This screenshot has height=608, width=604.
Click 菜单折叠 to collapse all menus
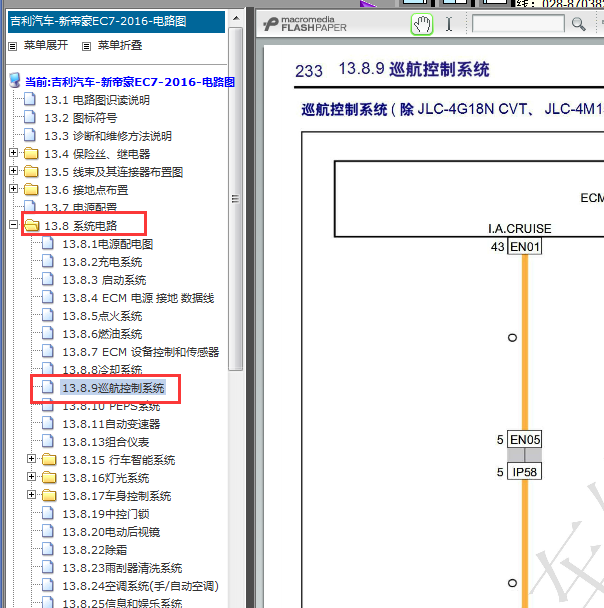click(x=120, y=45)
